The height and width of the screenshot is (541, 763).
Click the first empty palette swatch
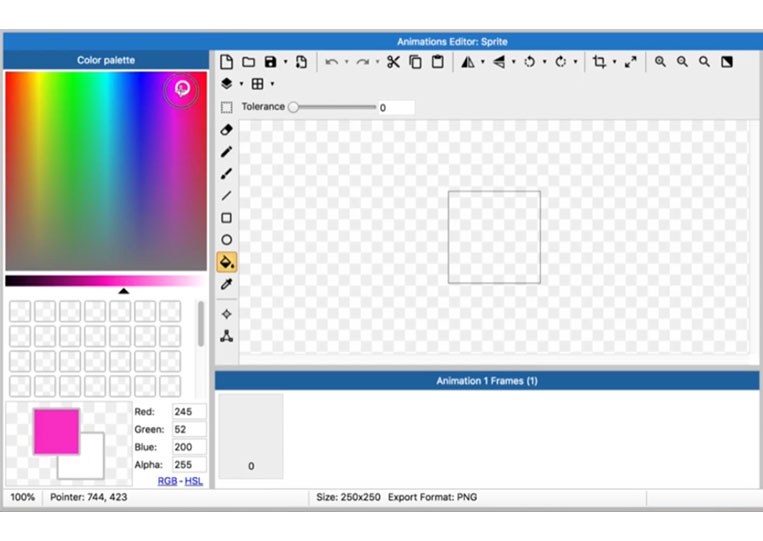point(20,311)
